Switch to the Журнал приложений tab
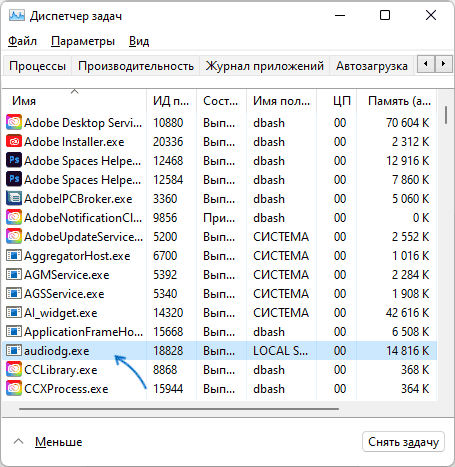455x467 pixels. pyautogui.click(x=264, y=66)
